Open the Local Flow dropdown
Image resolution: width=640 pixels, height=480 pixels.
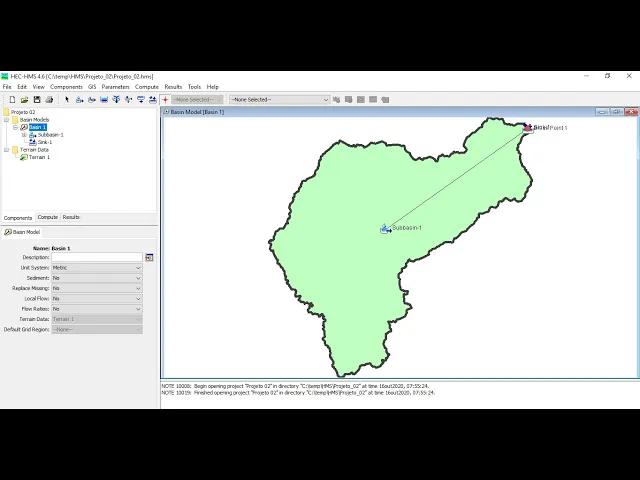pyautogui.click(x=97, y=299)
